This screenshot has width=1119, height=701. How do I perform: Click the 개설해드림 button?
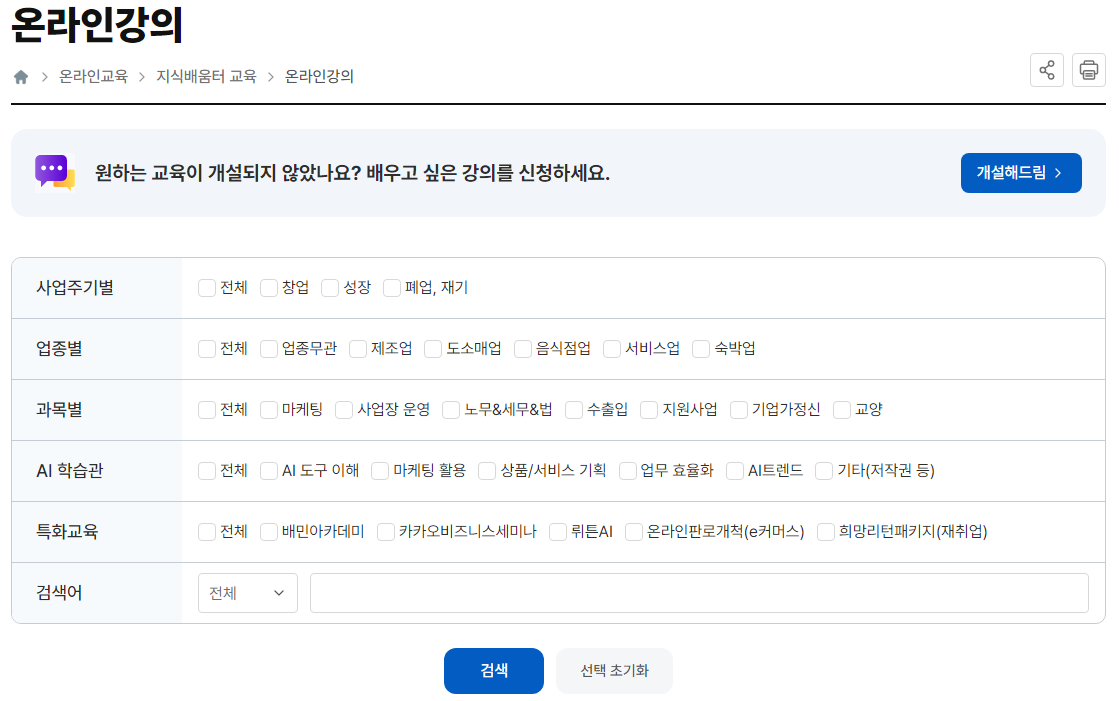(1021, 173)
